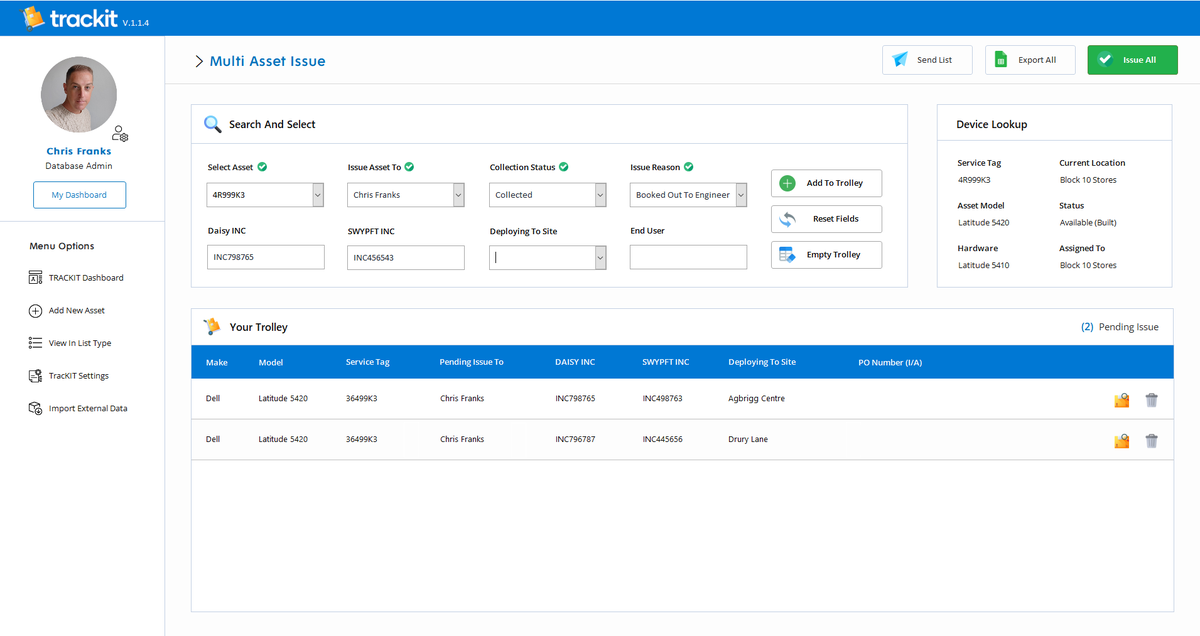
Task: Click the checkmark icon on Issue All
Action: coord(1105,59)
